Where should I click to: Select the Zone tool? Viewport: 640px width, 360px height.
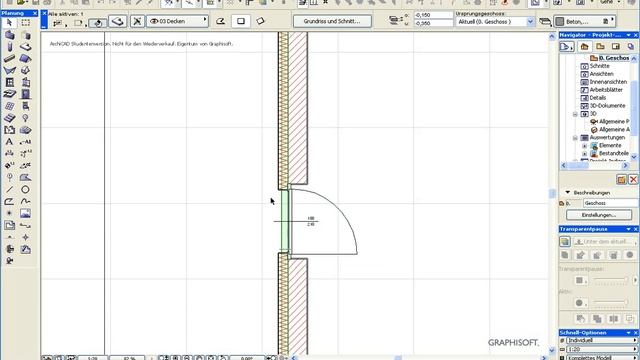coord(9,130)
